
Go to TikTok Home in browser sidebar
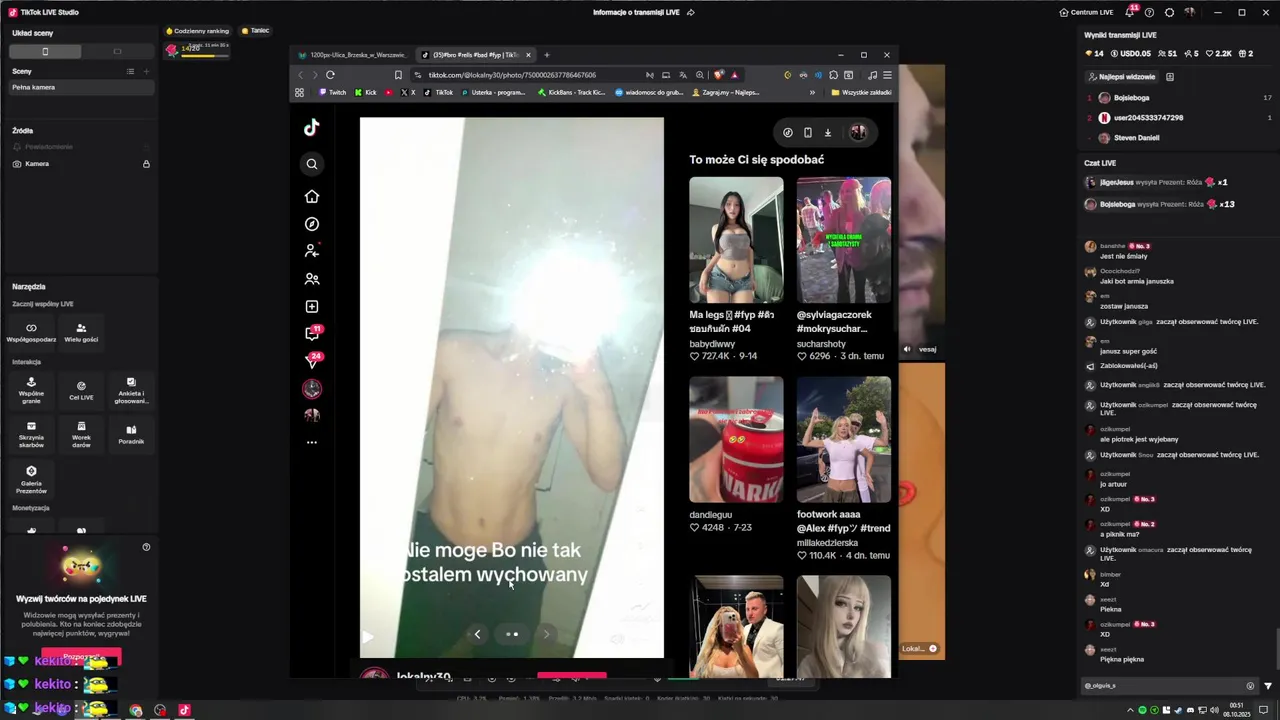coord(312,196)
